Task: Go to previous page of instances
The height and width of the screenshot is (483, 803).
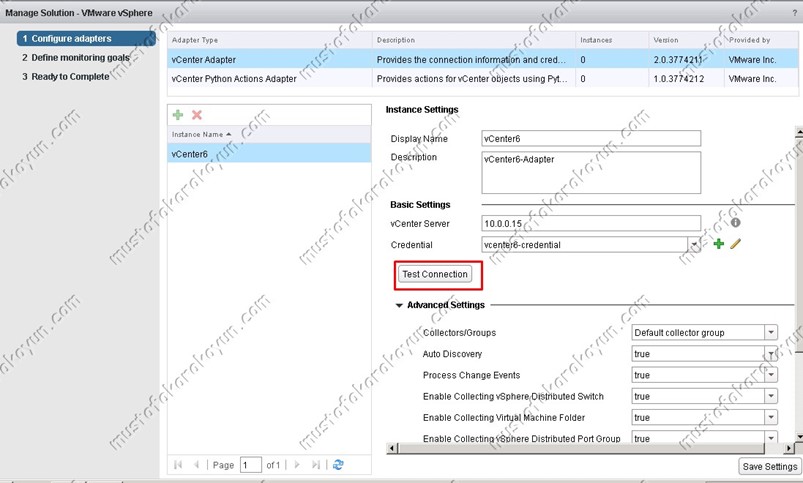Action: [x=197, y=465]
